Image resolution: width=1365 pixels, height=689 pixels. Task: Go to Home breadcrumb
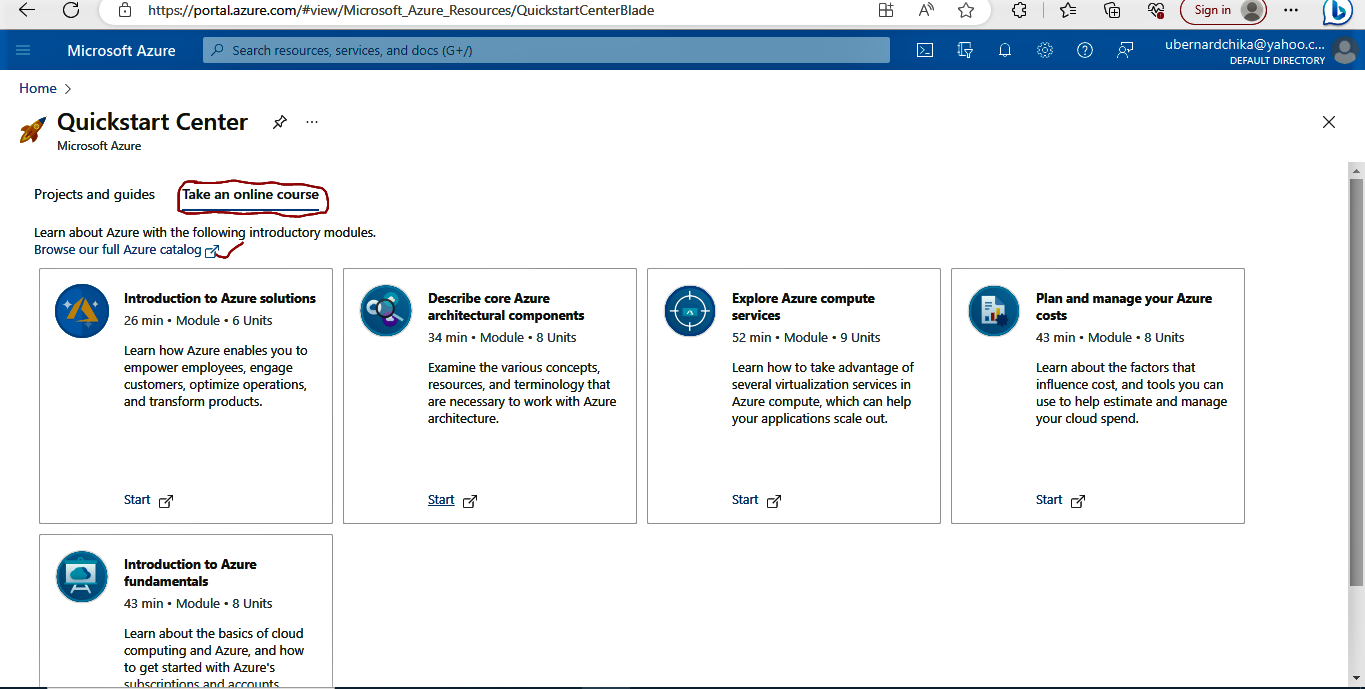coord(38,88)
